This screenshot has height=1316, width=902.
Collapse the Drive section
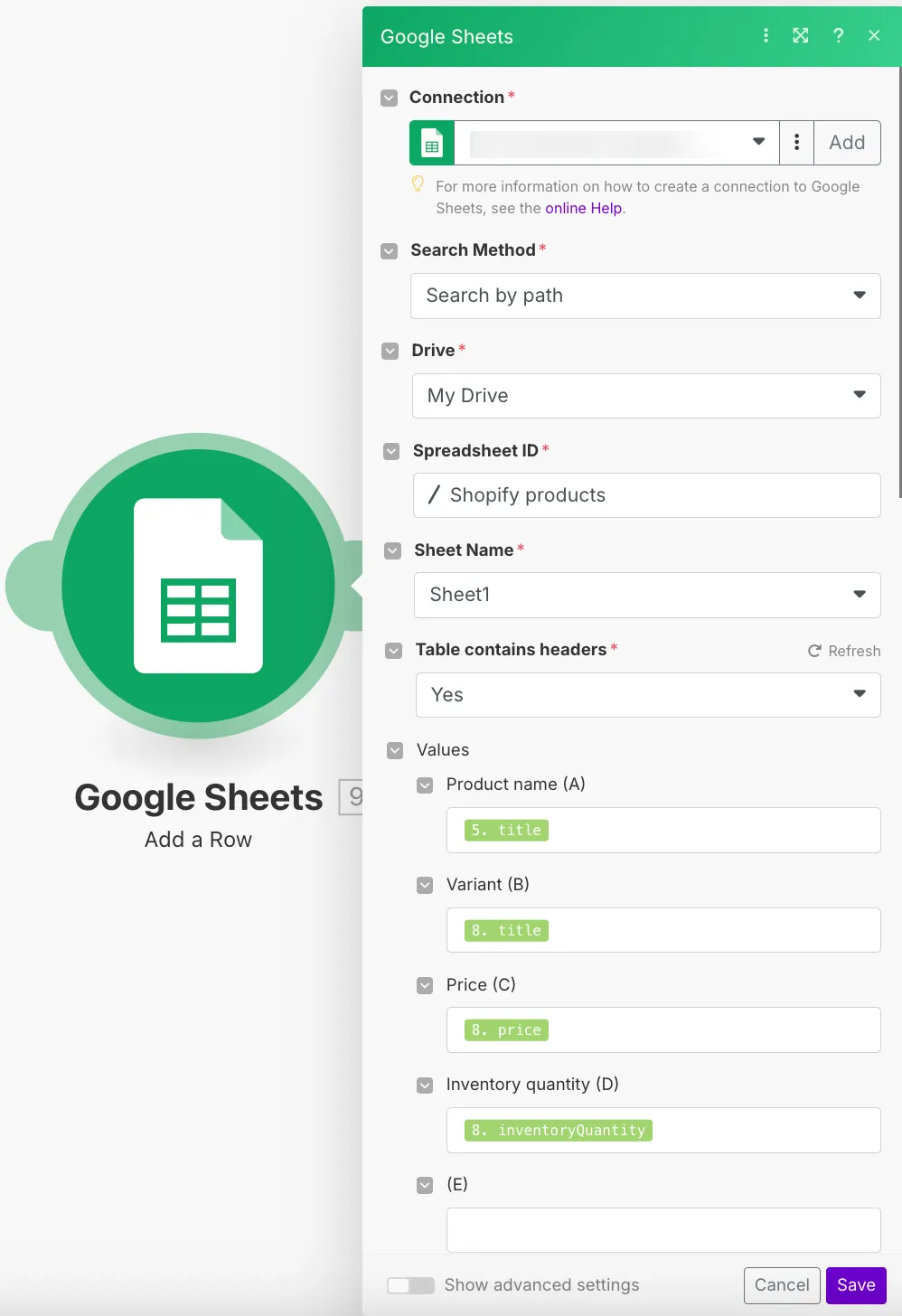[x=390, y=351]
